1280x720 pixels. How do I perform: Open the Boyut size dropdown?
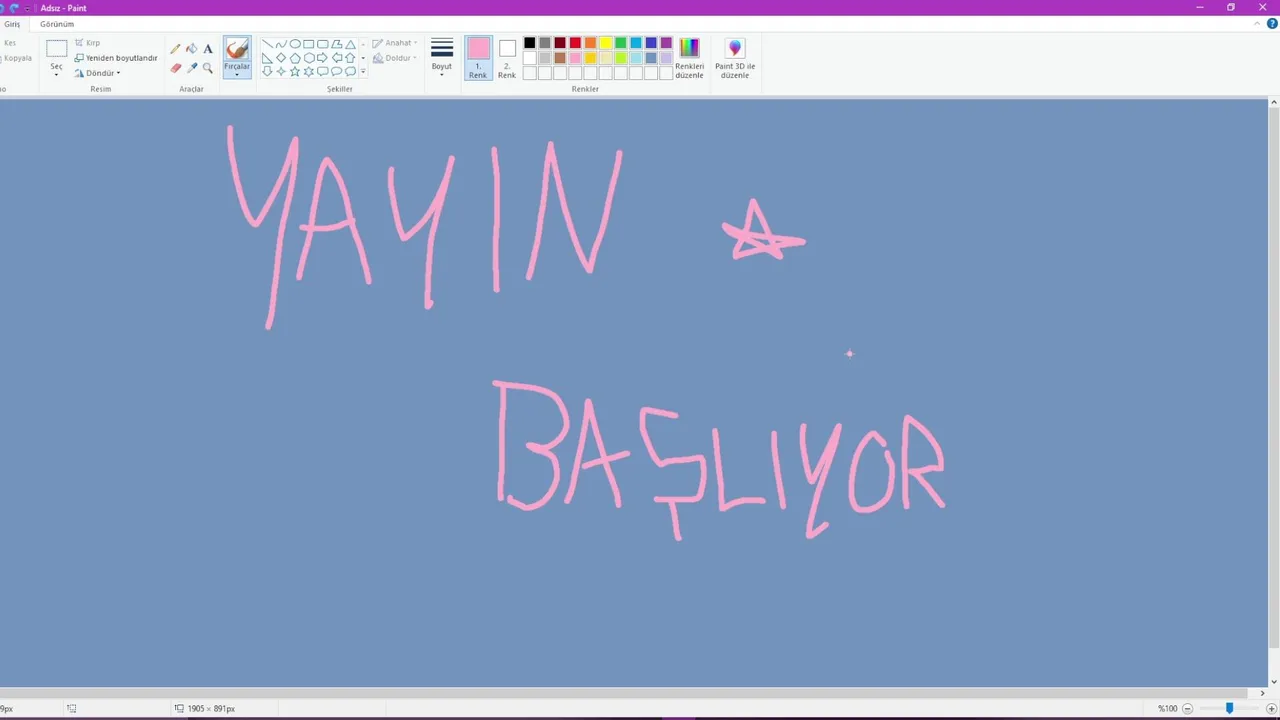pos(442,58)
